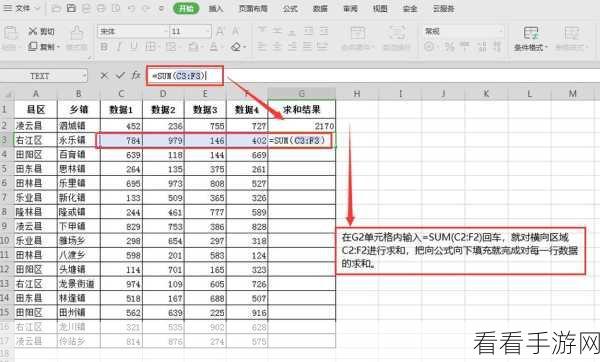Click the Fill Color bucket icon
The height and width of the screenshot is (362, 600).
point(192,47)
